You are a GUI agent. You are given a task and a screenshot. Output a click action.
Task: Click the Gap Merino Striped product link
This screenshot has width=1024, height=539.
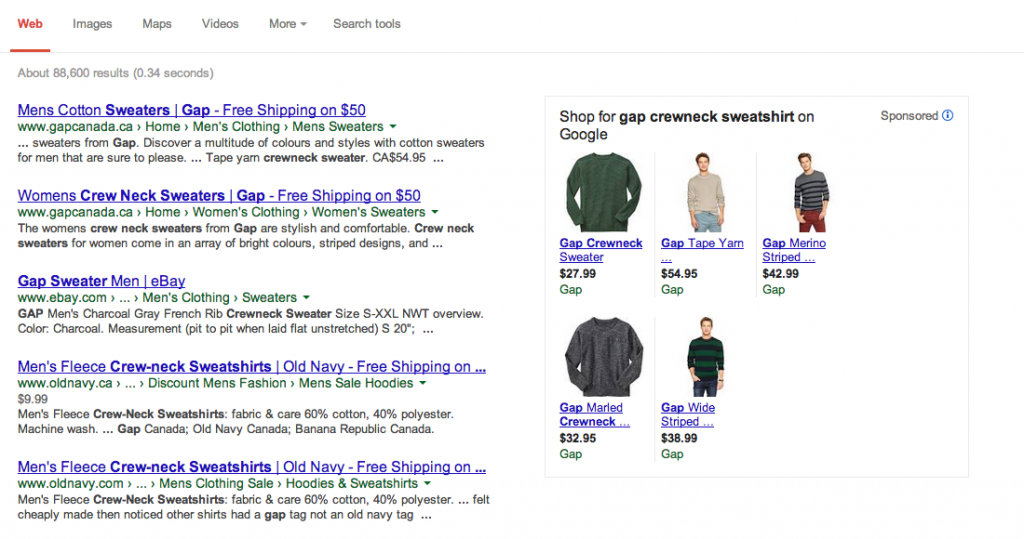coord(794,250)
